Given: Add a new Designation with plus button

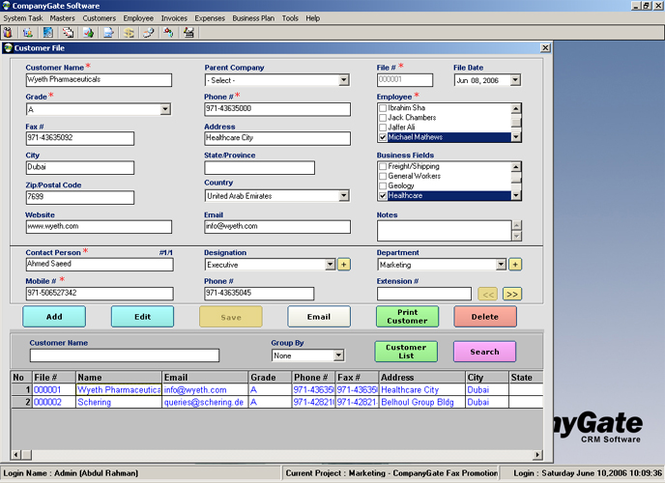Looking at the screenshot, I should [344, 265].
